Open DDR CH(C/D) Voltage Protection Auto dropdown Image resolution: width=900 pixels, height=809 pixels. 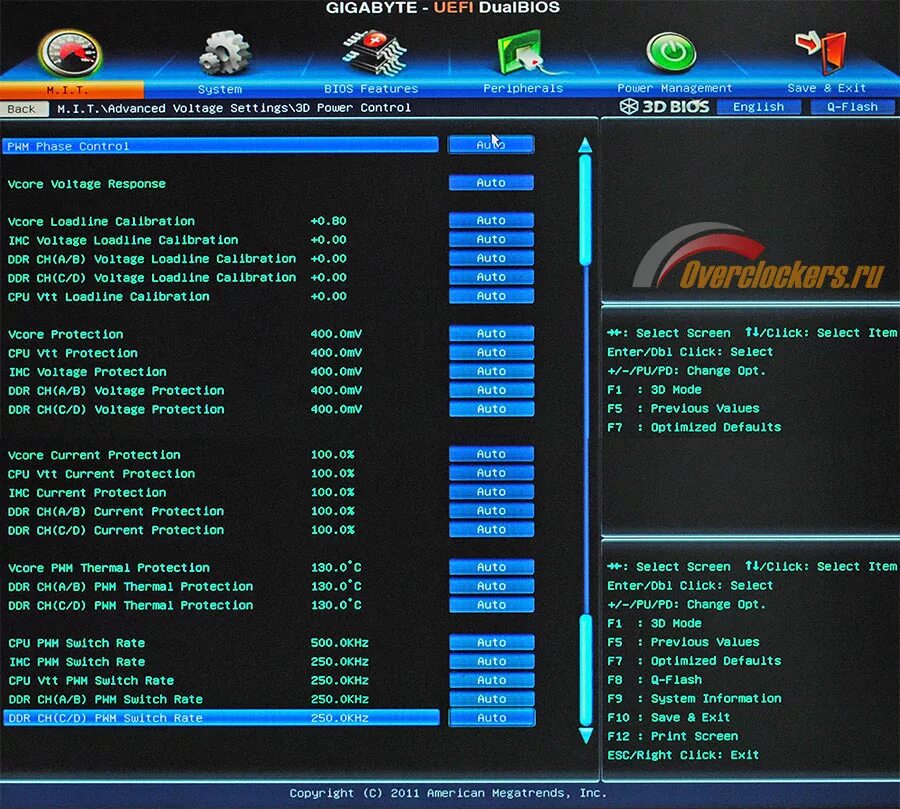[x=491, y=409]
